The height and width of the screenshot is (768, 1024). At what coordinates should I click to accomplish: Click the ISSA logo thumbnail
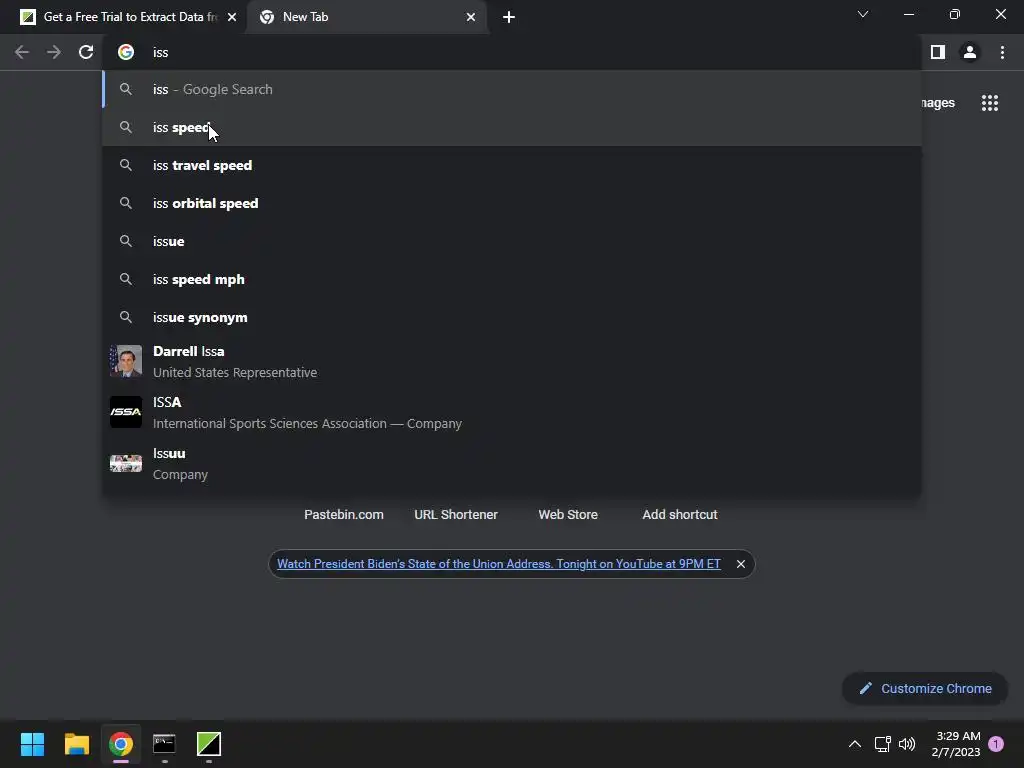(126, 412)
